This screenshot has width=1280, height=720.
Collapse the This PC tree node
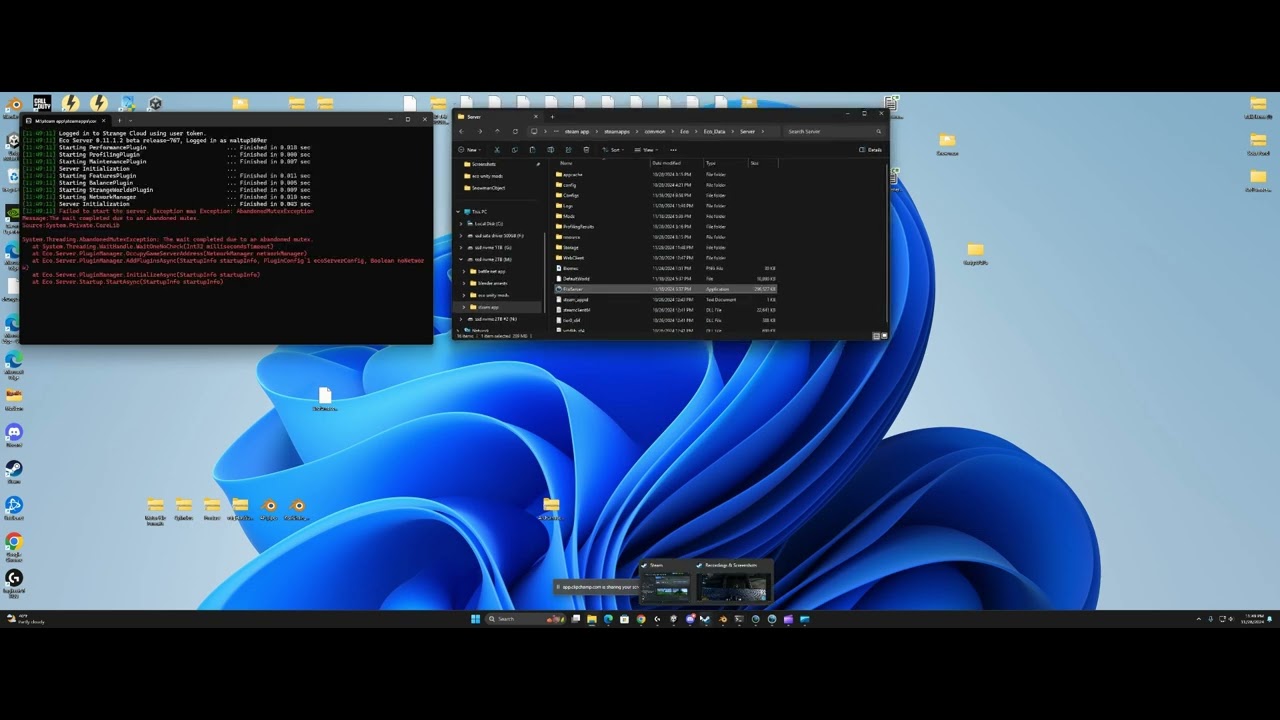click(458, 212)
